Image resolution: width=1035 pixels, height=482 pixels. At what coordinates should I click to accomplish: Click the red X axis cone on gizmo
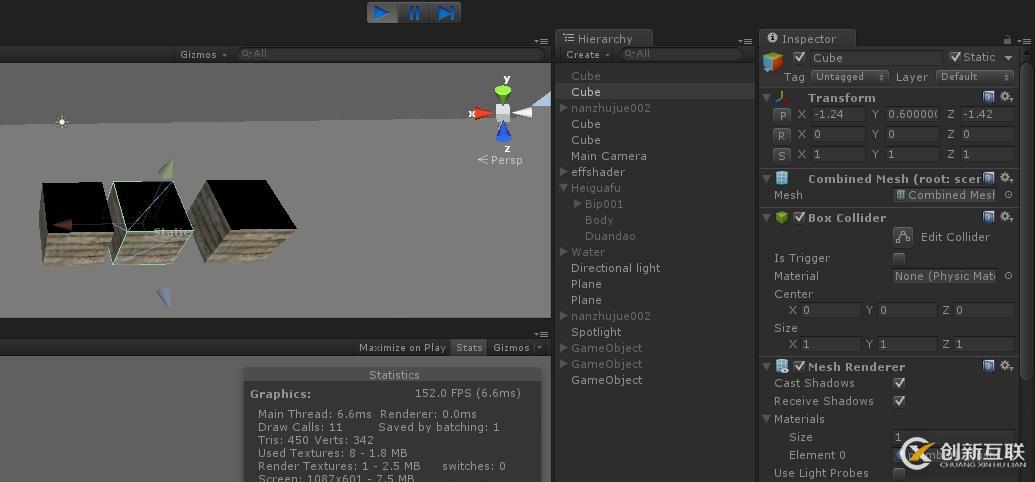(x=484, y=114)
